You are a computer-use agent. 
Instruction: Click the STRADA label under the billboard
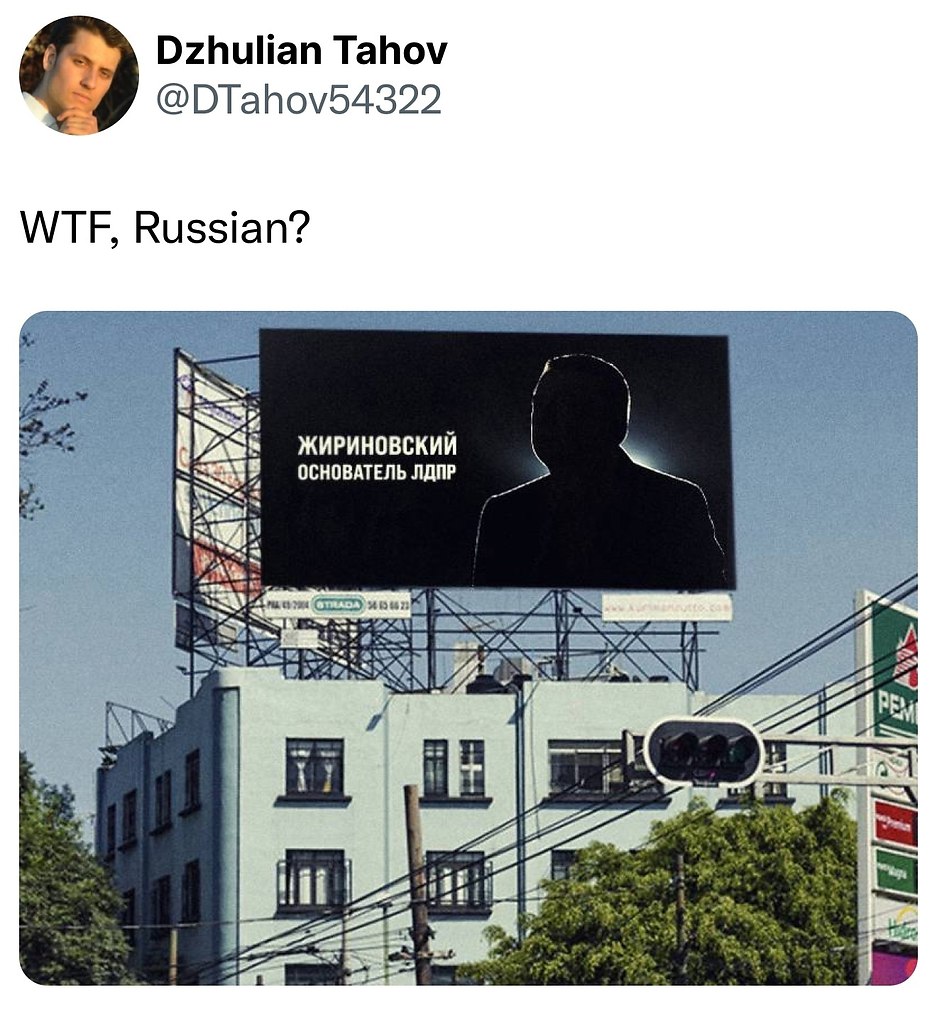click(338, 604)
